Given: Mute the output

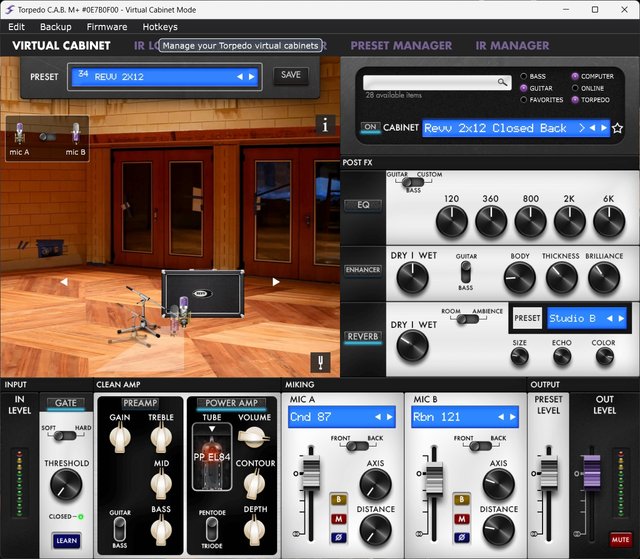Looking at the screenshot, I should tap(620, 539).
